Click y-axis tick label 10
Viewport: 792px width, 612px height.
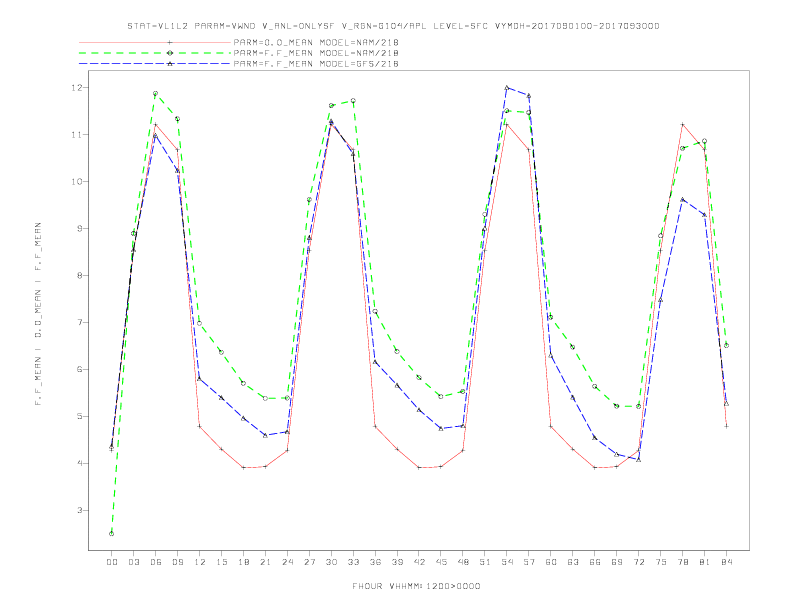click(x=76, y=181)
